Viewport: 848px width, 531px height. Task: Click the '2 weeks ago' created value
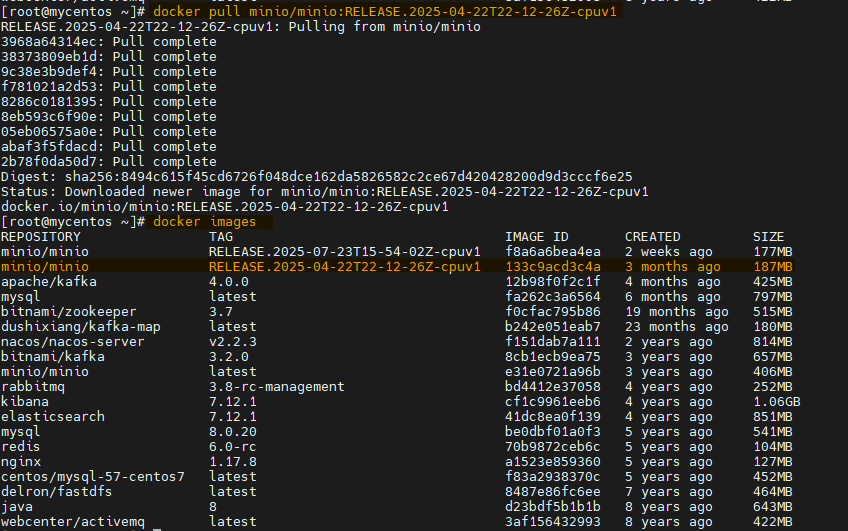pyautogui.click(x=668, y=252)
